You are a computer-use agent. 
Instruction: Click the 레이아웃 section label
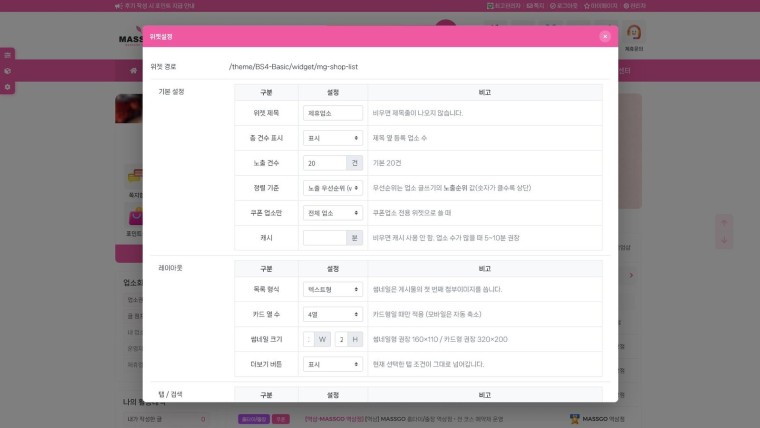point(170,268)
